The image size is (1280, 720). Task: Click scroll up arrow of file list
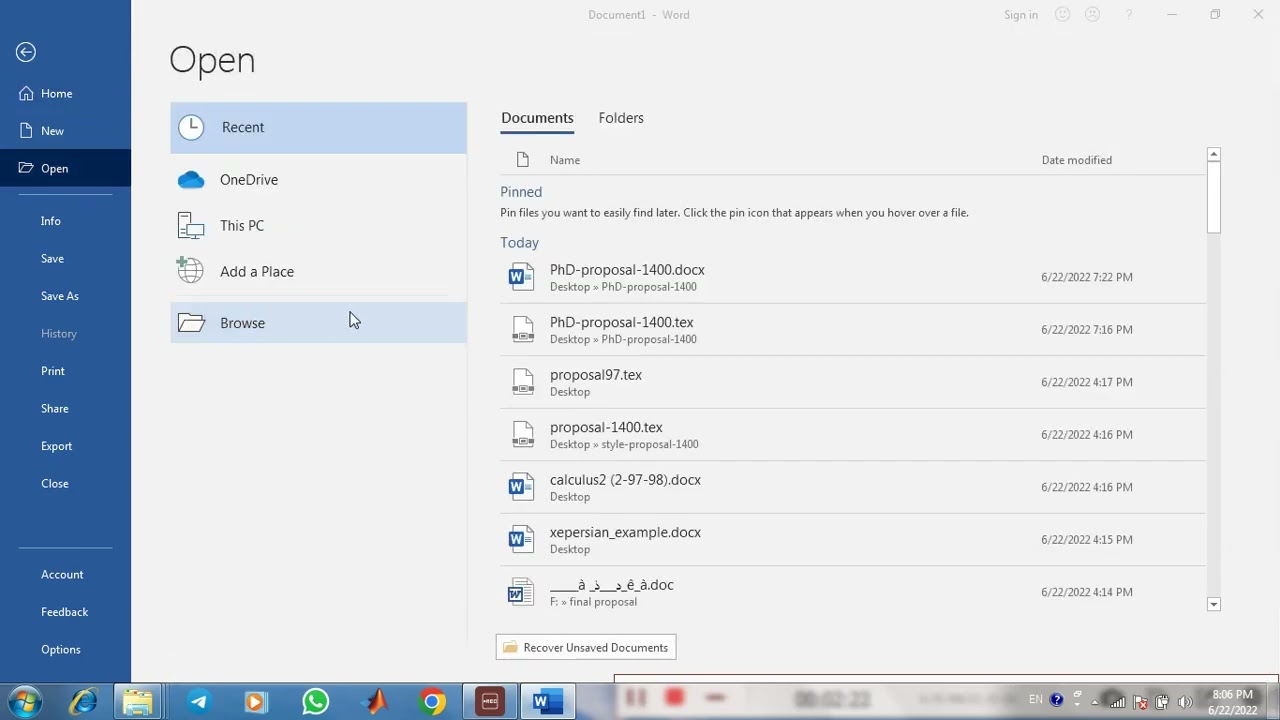(1214, 155)
